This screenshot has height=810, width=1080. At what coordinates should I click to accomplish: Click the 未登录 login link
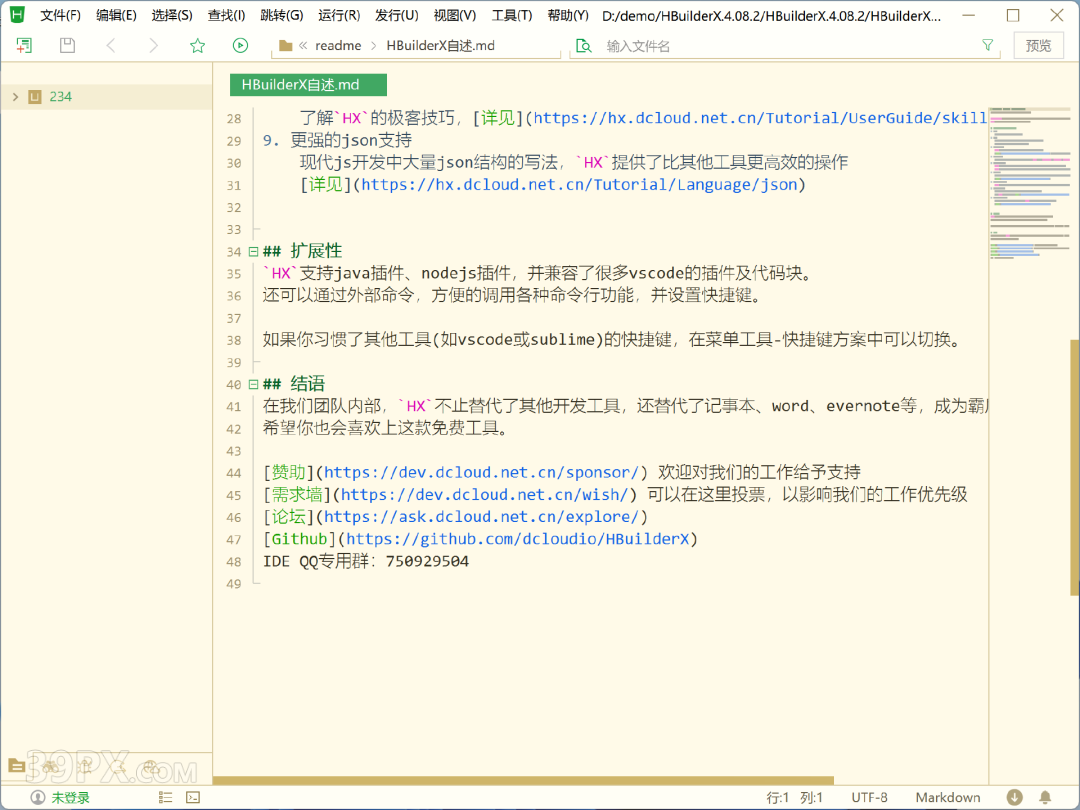click(71, 798)
